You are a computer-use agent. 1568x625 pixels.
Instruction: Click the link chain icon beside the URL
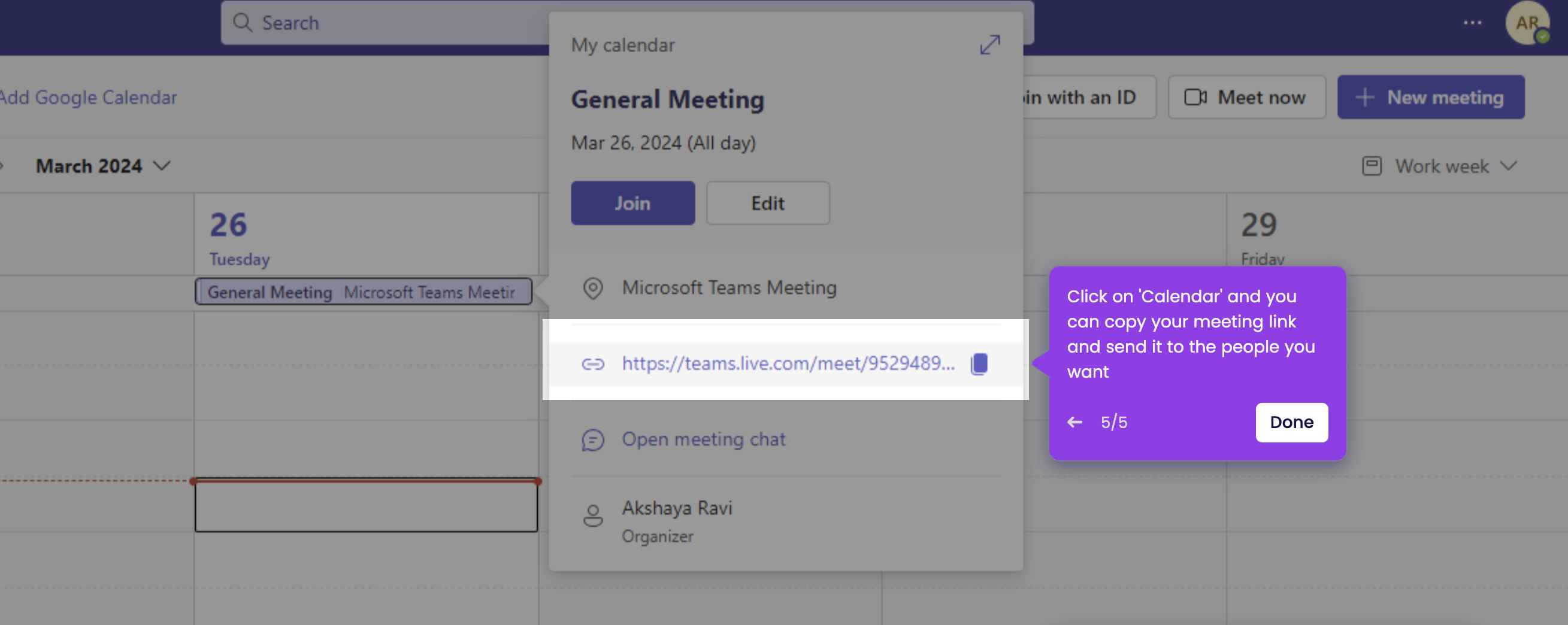point(592,364)
